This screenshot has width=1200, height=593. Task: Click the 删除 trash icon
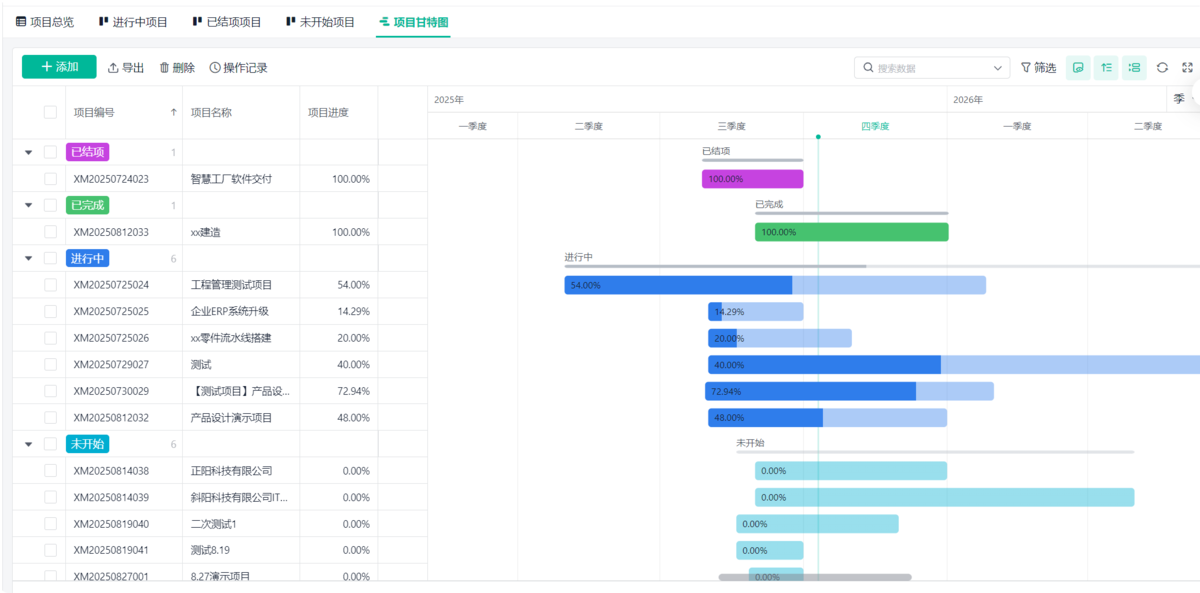click(165, 68)
